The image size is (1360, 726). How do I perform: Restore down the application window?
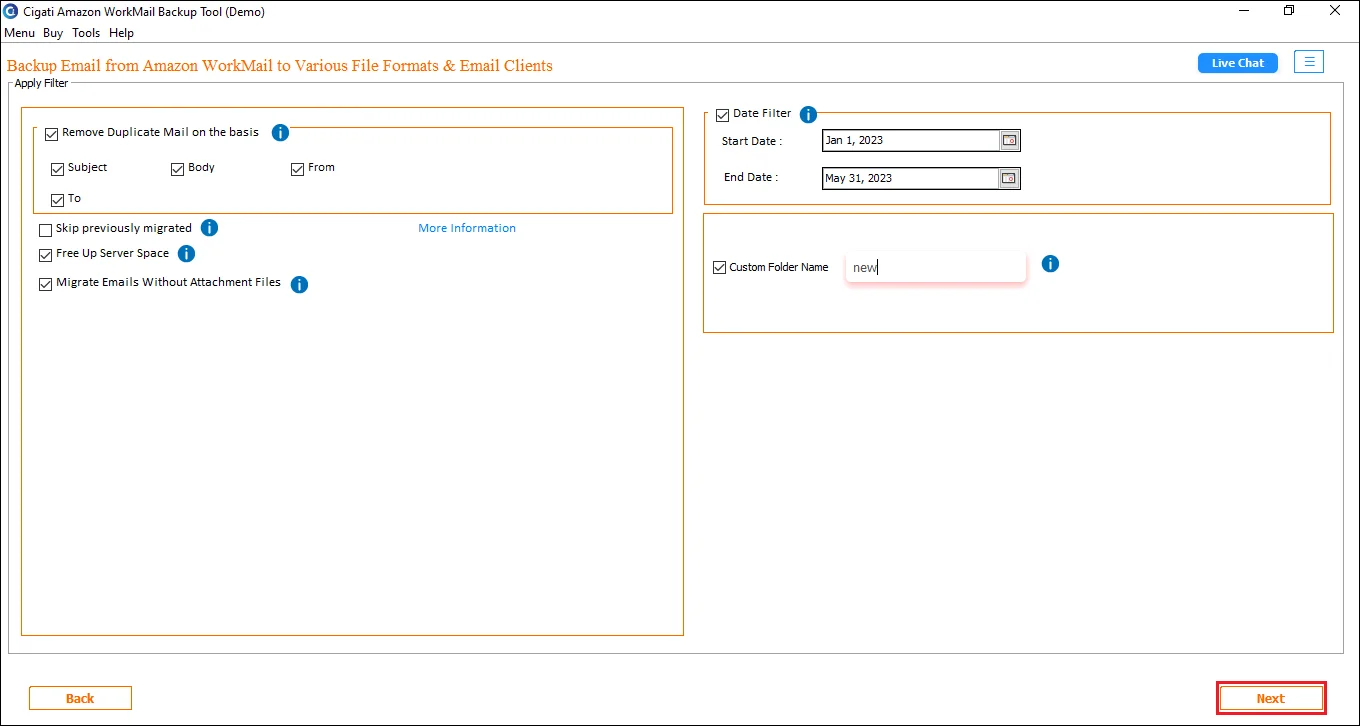pyautogui.click(x=1289, y=11)
